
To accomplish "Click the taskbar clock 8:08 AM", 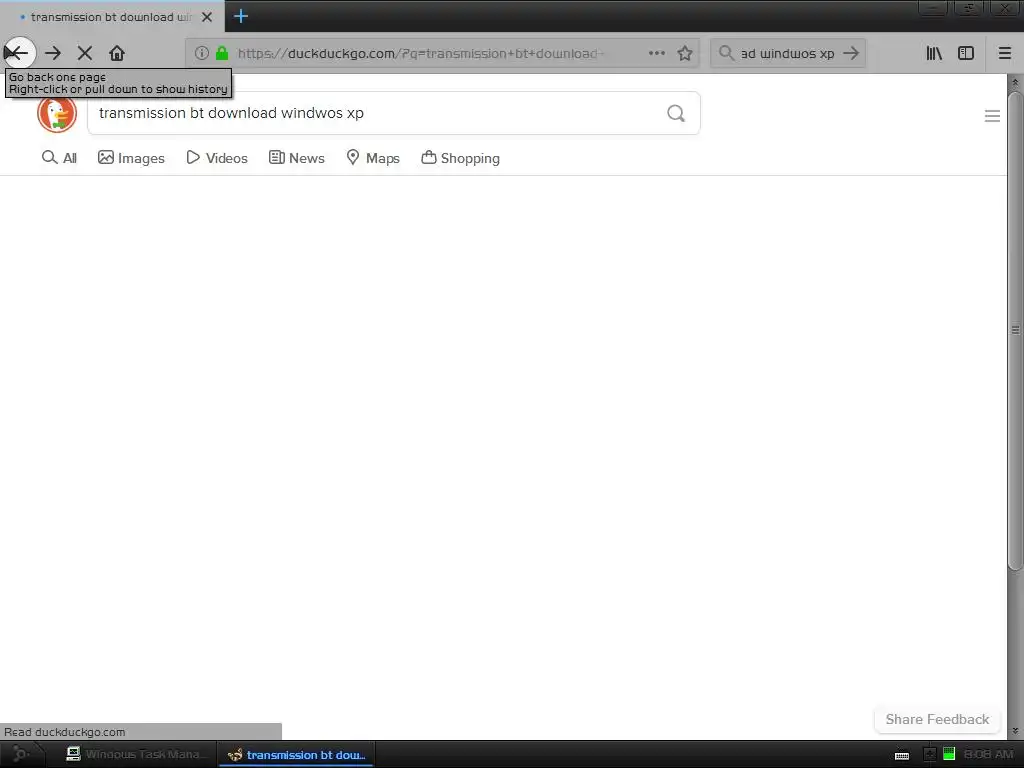I will (988, 754).
